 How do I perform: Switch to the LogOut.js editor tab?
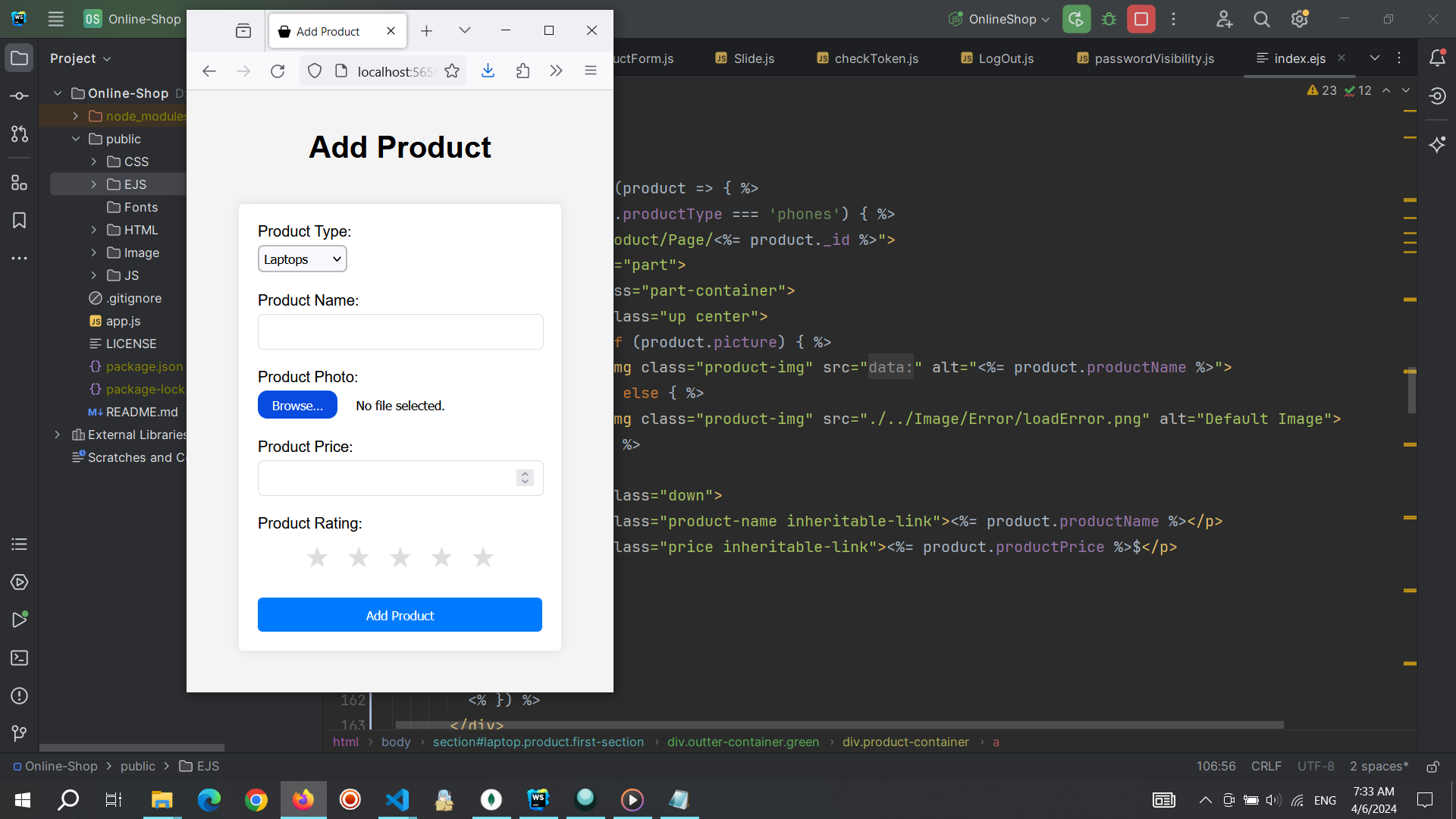click(997, 58)
